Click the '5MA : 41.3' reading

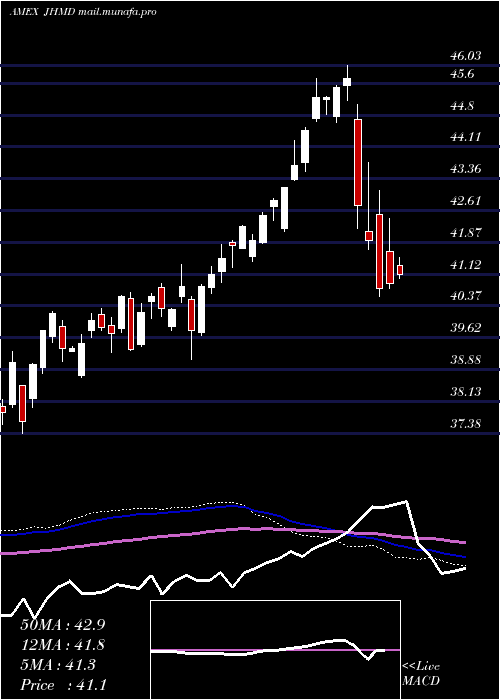pyautogui.click(x=58, y=665)
